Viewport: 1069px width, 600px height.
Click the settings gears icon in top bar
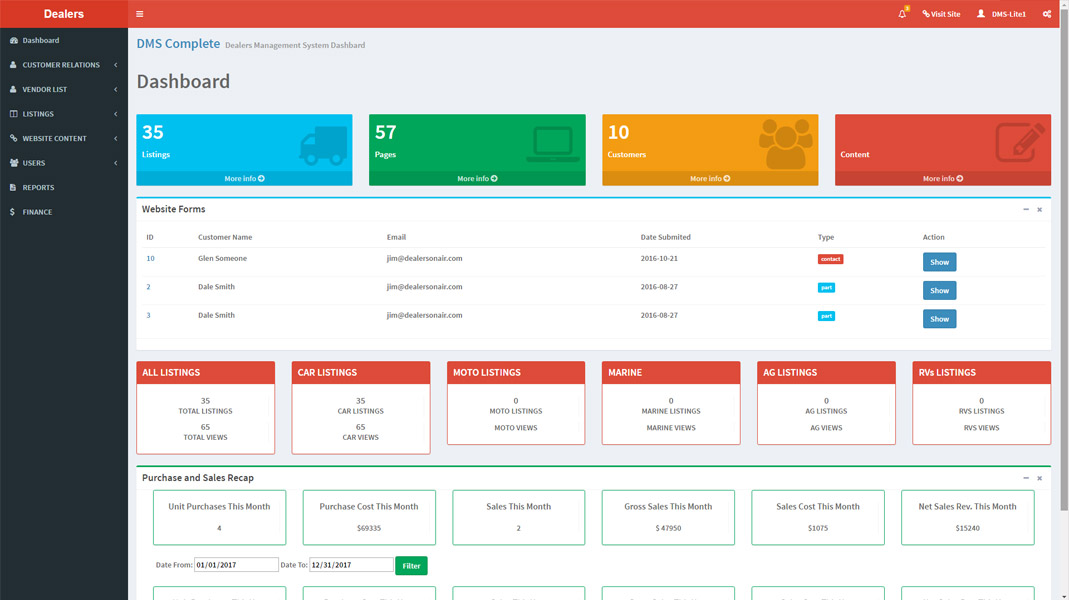[x=1046, y=13]
